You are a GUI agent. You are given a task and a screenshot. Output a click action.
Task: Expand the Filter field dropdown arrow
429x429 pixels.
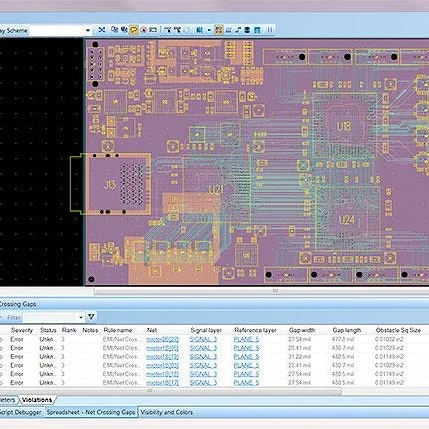click(81, 317)
